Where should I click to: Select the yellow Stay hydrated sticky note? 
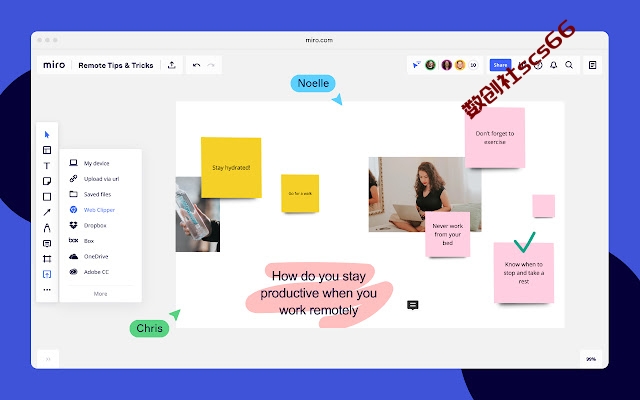(x=231, y=167)
